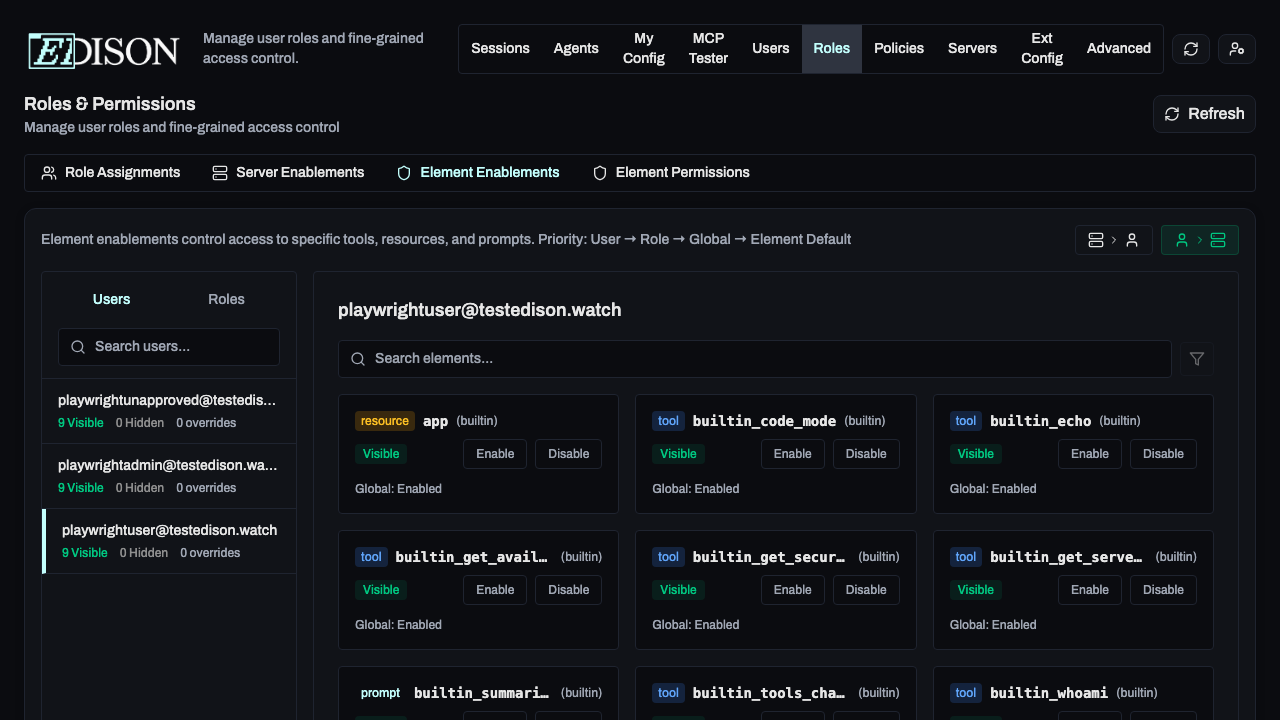Open the user settings icon in header
Viewport: 1280px width, 720px height.
point(1236,49)
